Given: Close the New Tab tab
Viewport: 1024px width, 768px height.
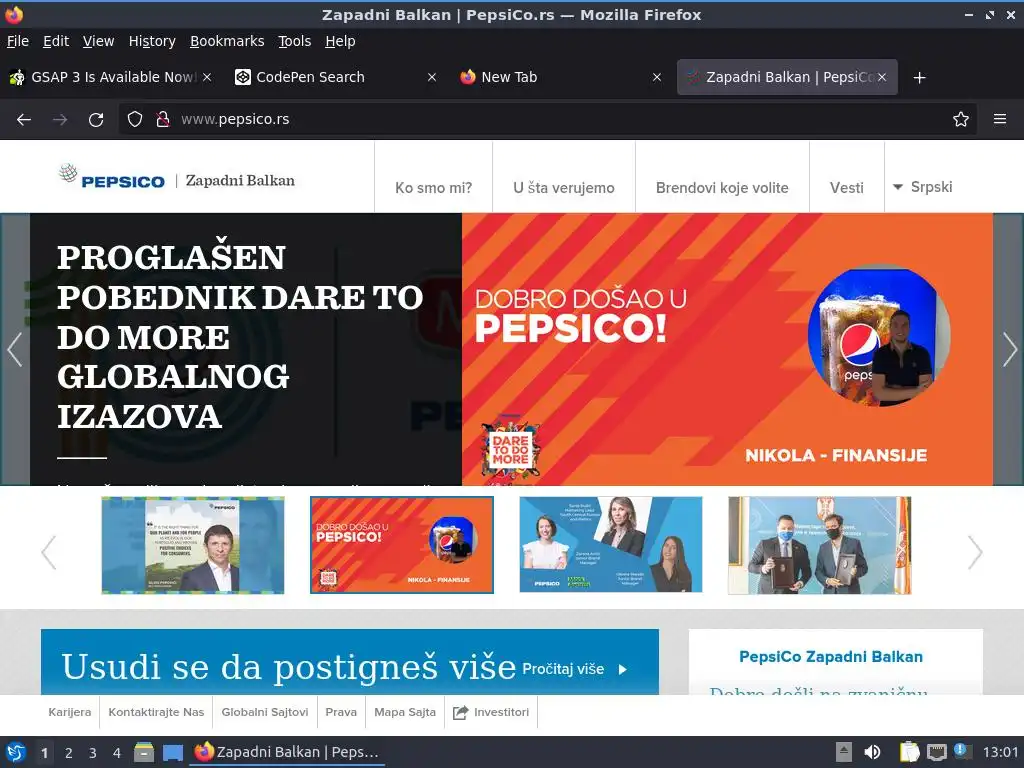Looking at the screenshot, I should click(x=657, y=77).
